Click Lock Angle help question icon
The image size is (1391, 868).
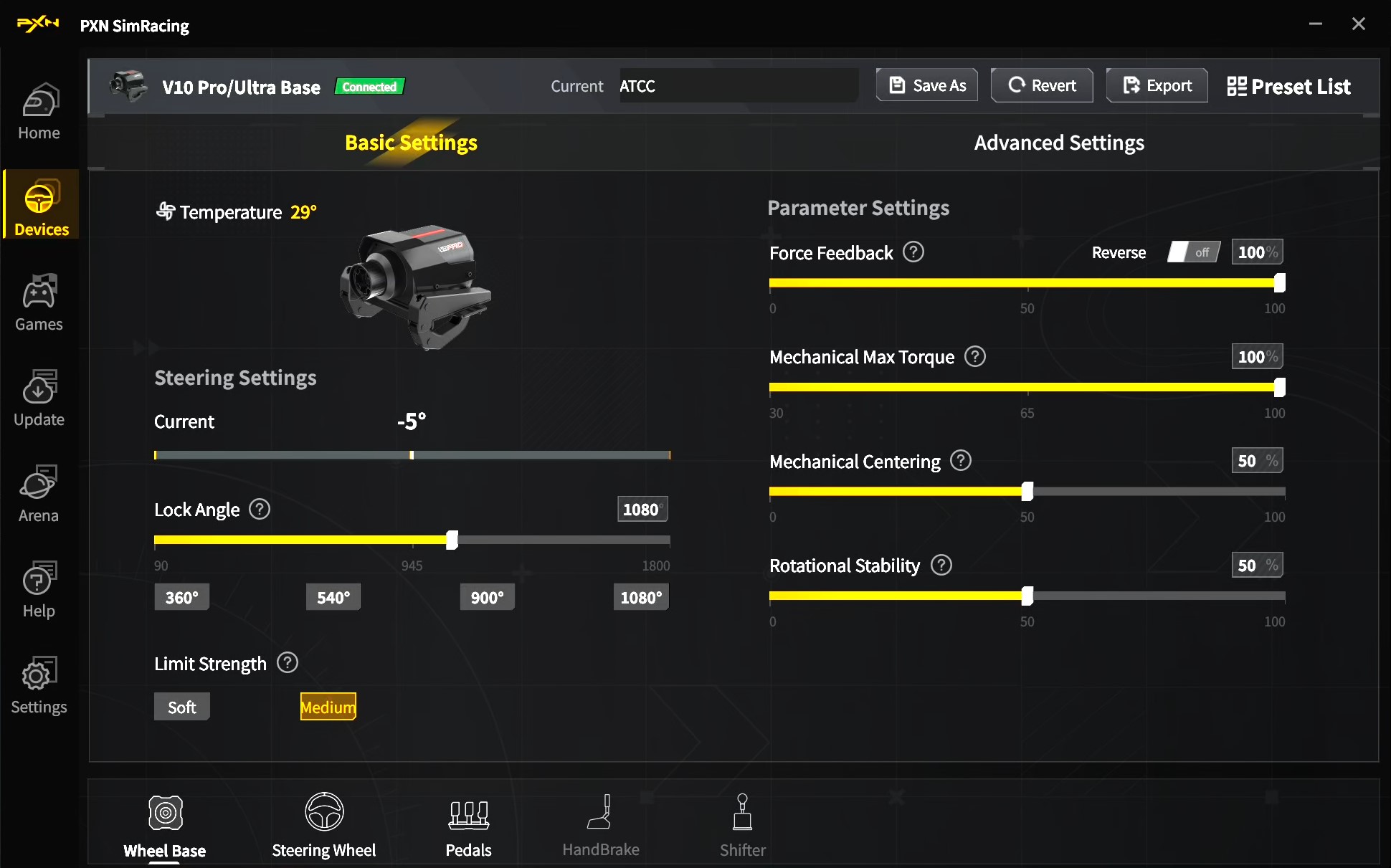coord(259,510)
